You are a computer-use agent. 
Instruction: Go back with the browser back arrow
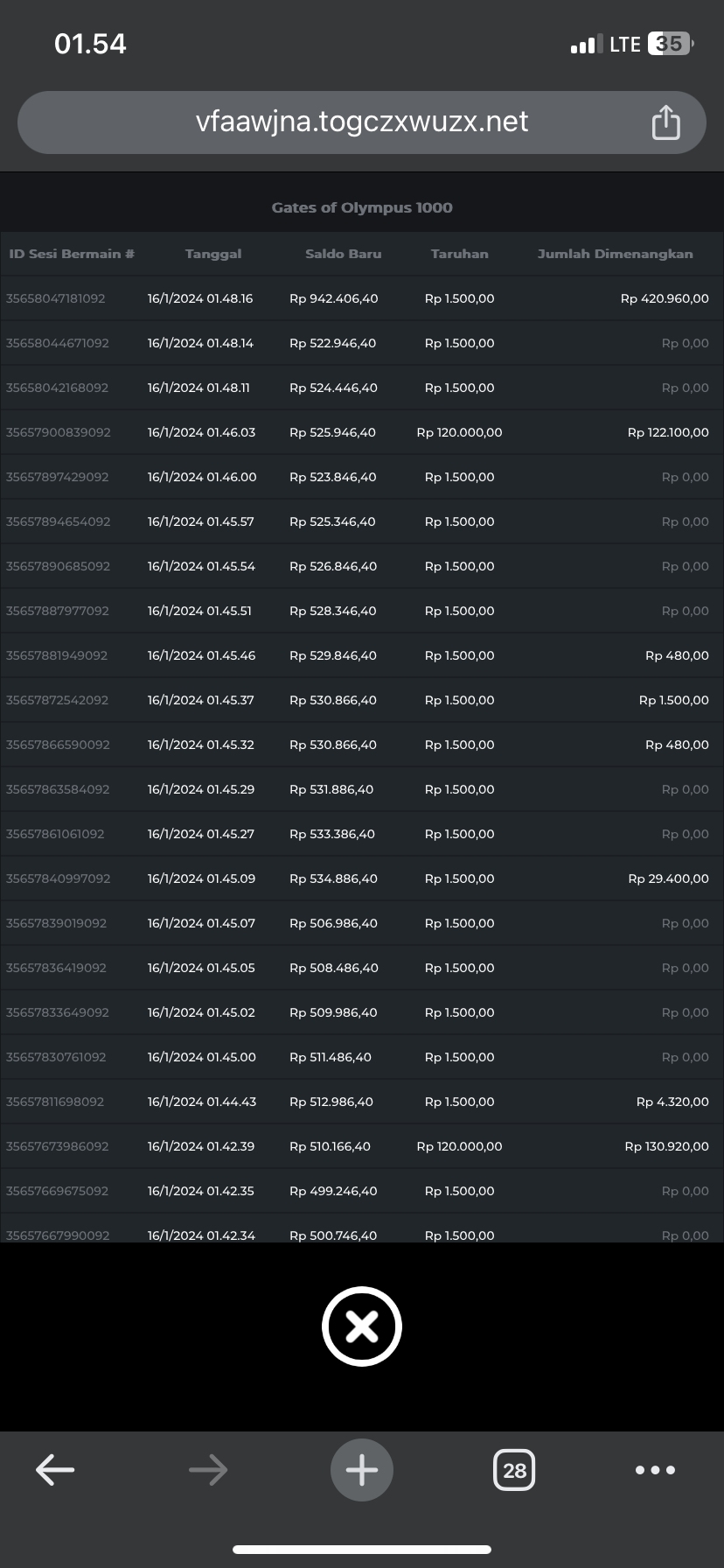click(55, 1470)
